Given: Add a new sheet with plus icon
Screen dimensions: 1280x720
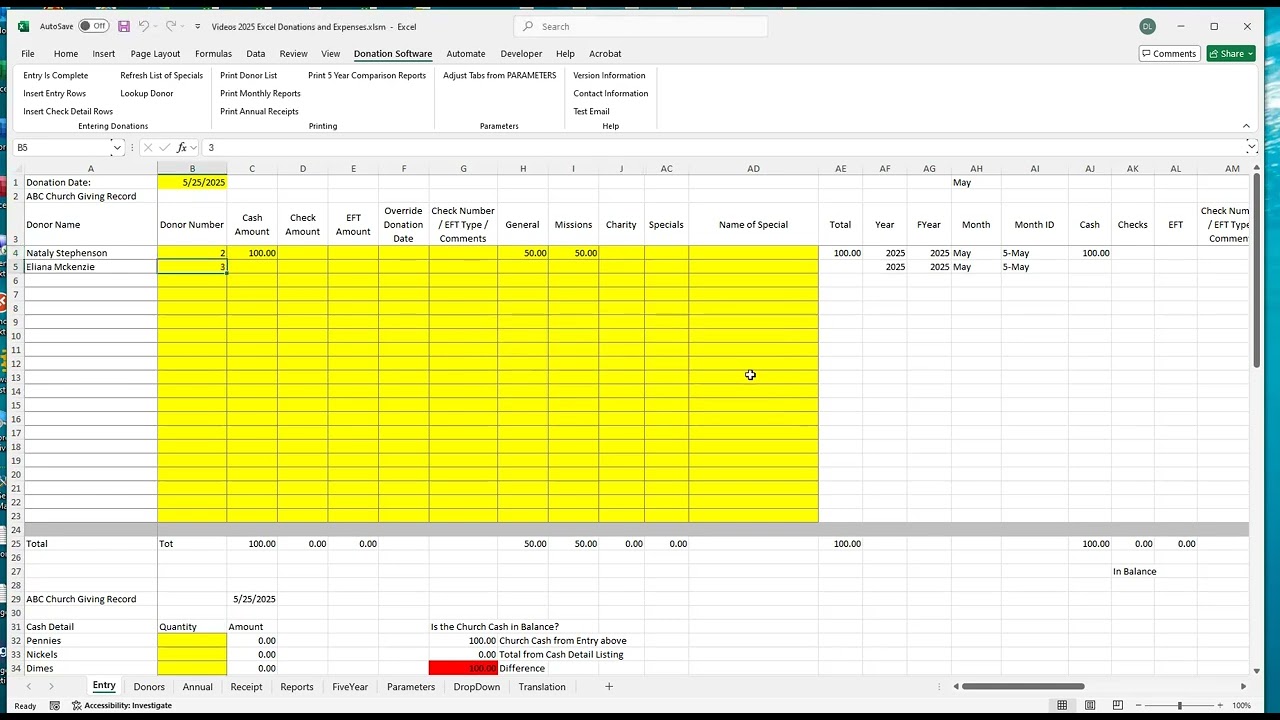Looking at the screenshot, I should click(x=608, y=687).
